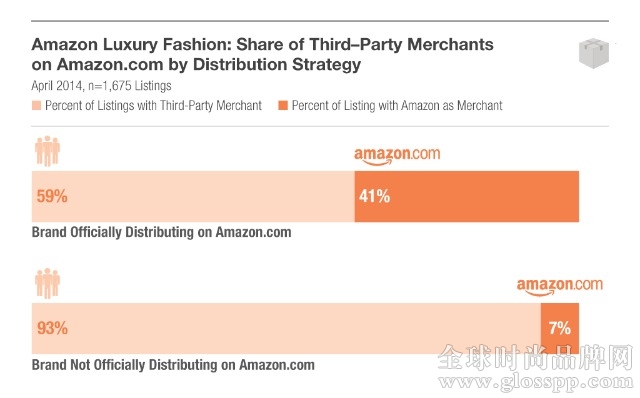640x398 pixels.
Task: Click the 'April 2014, n=1,675 Listings' subtitle
Action: point(101,86)
